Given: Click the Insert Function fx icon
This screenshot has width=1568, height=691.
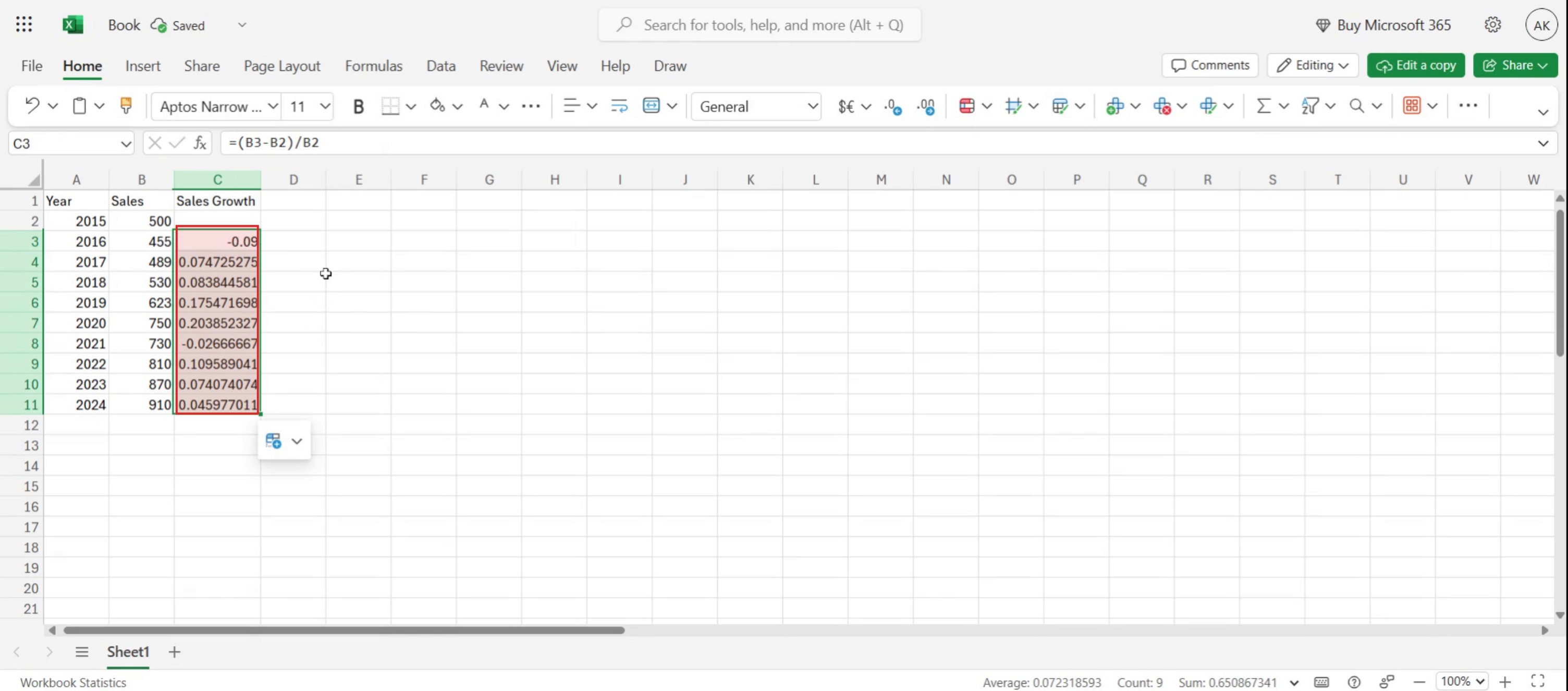Looking at the screenshot, I should [200, 143].
